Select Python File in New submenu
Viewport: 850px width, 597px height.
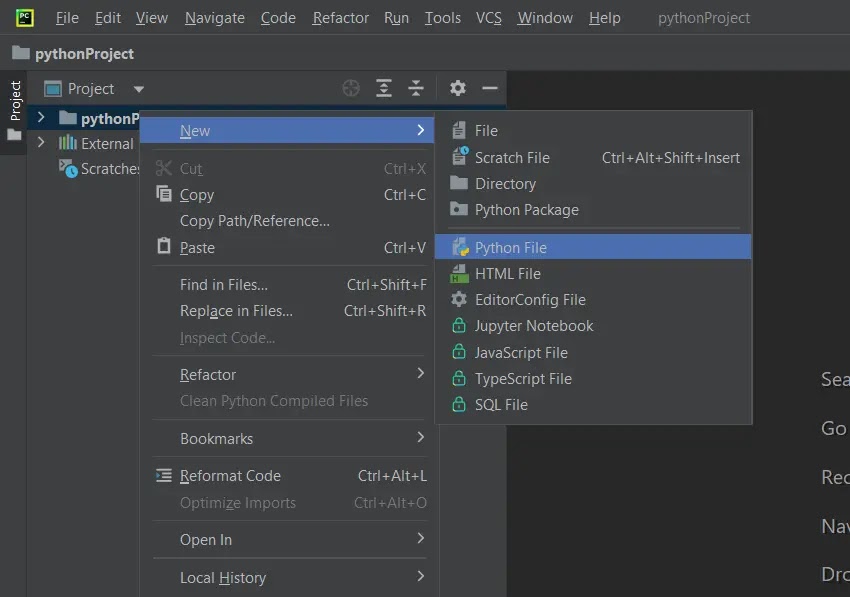pos(593,247)
